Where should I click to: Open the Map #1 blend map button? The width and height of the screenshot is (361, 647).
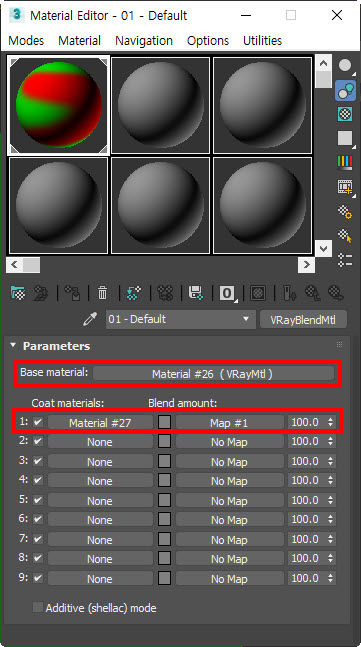point(229,422)
